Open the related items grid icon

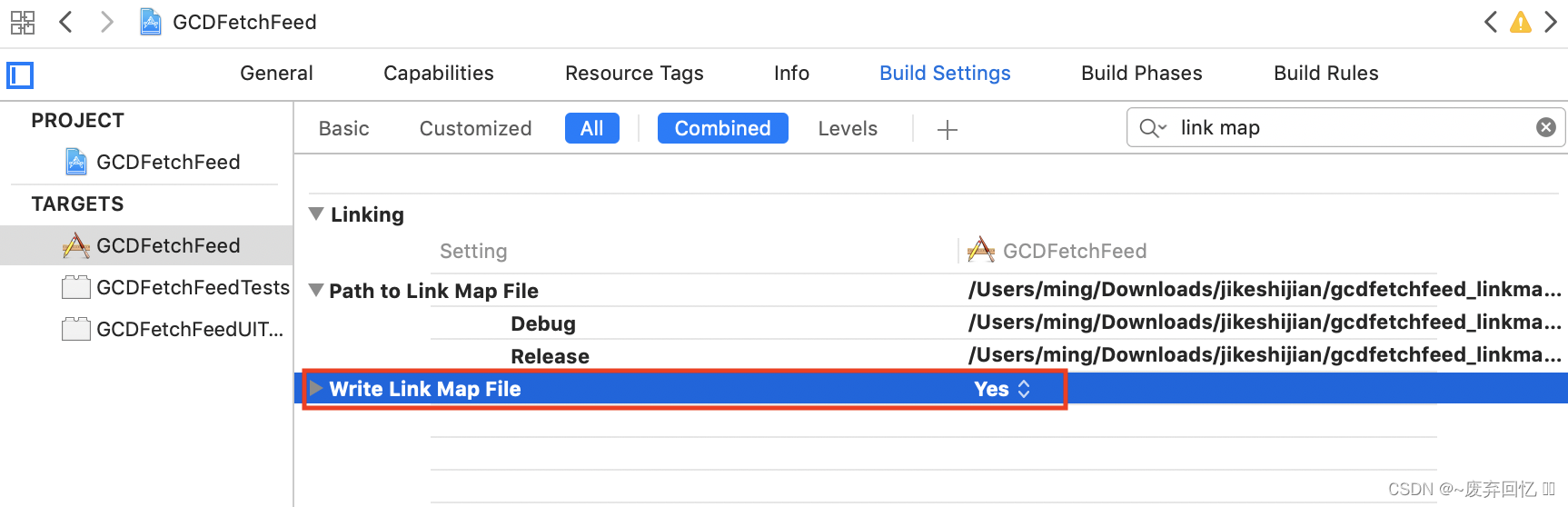coord(23,22)
